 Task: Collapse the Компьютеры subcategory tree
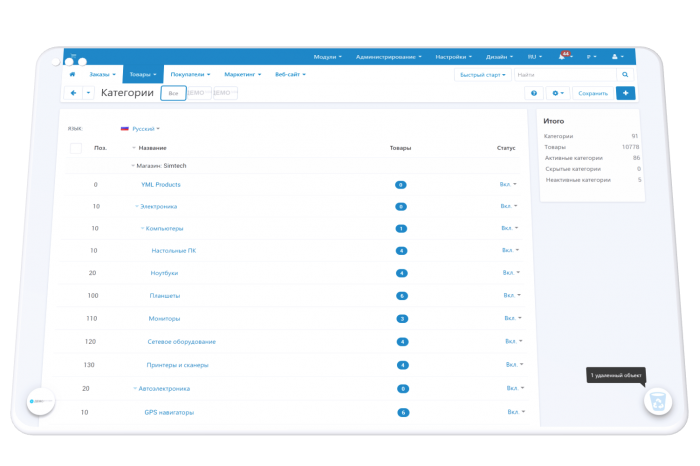coord(142,228)
